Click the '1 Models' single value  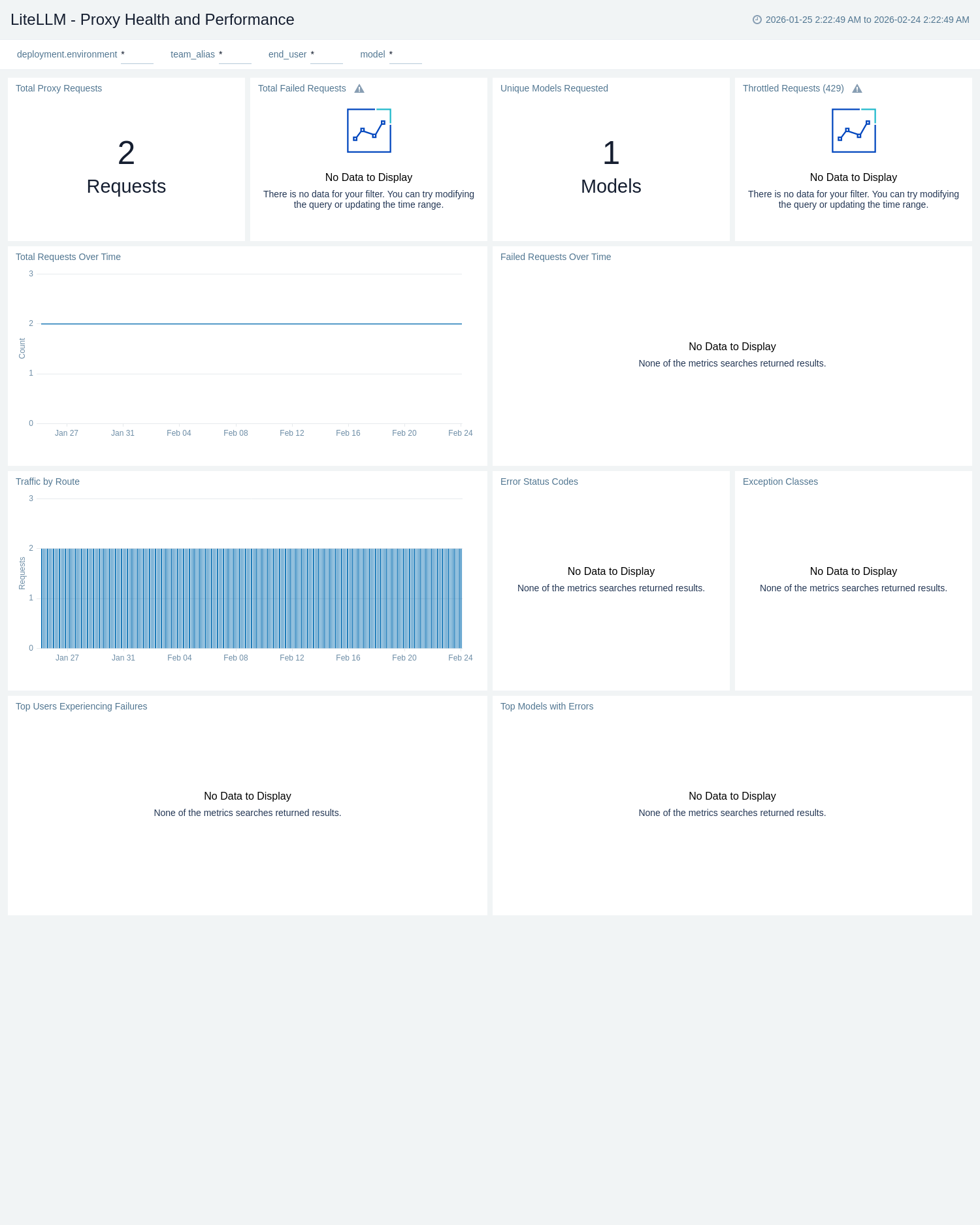(611, 167)
